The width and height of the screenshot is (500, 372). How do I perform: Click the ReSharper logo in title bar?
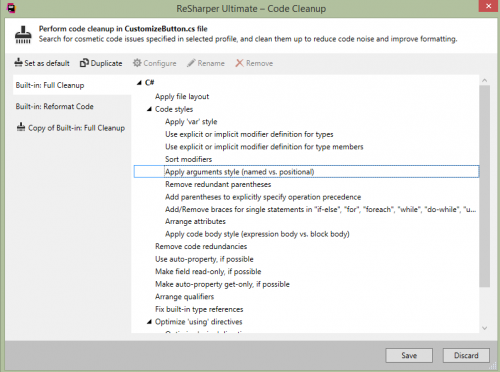(x=12, y=8)
